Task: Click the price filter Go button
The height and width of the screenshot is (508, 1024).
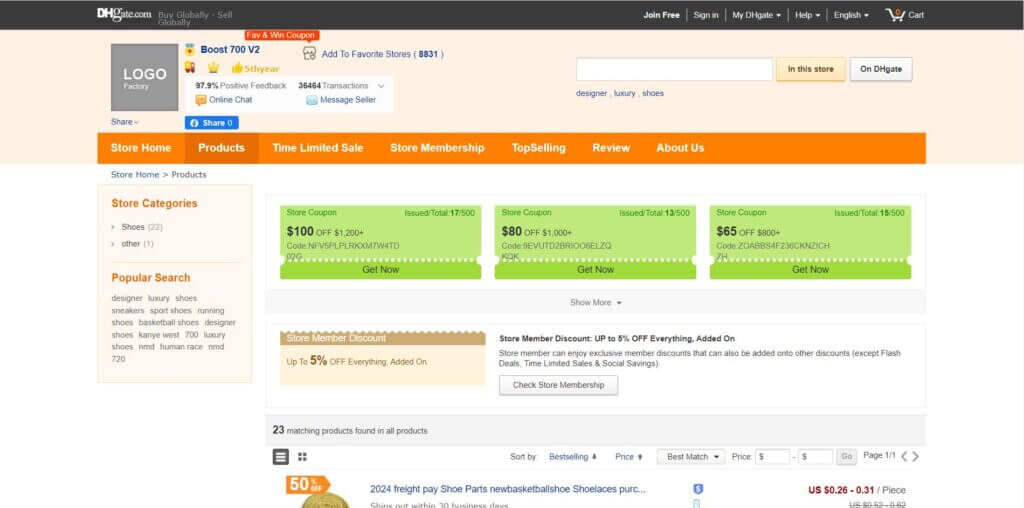Action: 846,456
